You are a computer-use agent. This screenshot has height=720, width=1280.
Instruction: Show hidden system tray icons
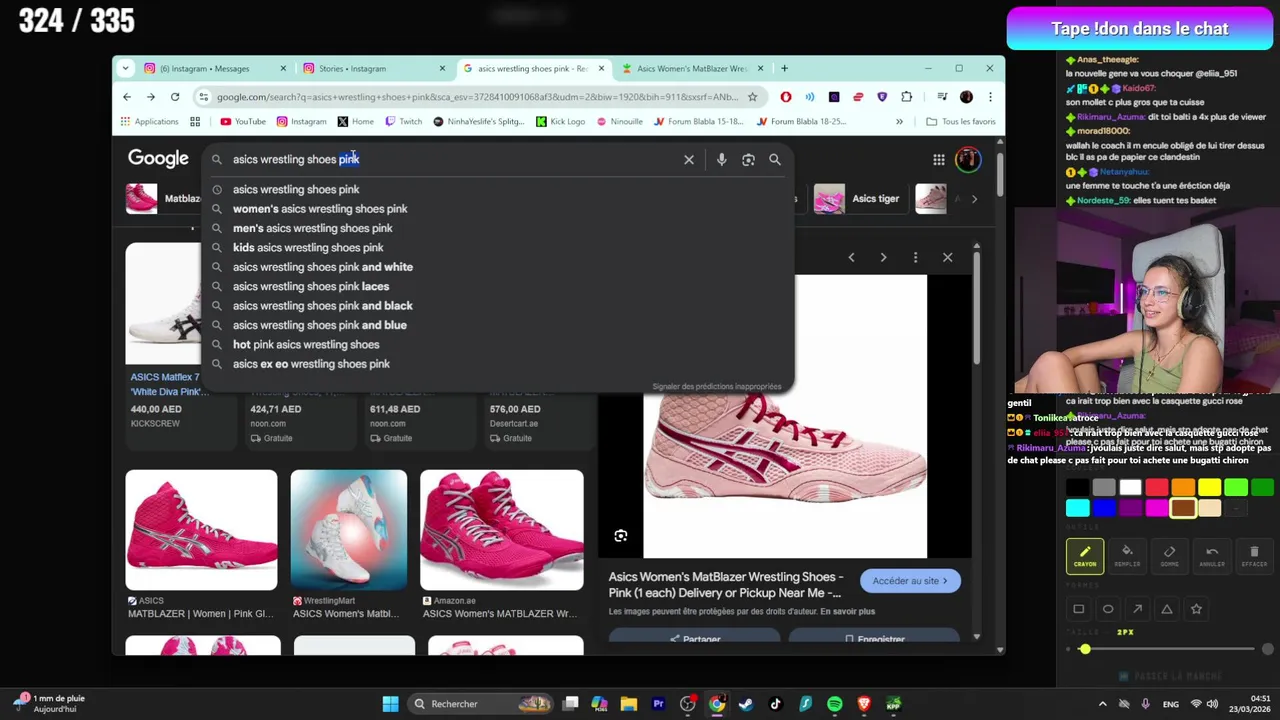click(1102, 704)
